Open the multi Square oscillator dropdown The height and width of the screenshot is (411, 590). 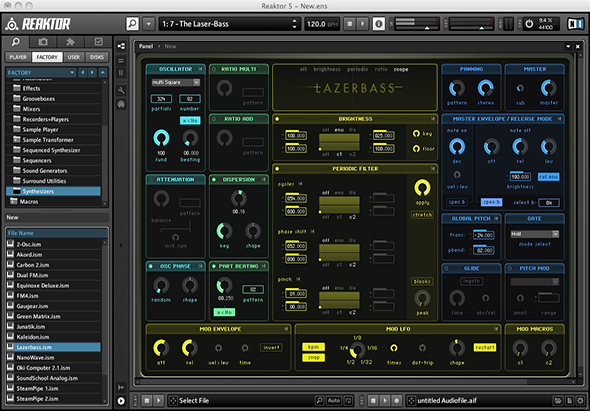(176, 82)
